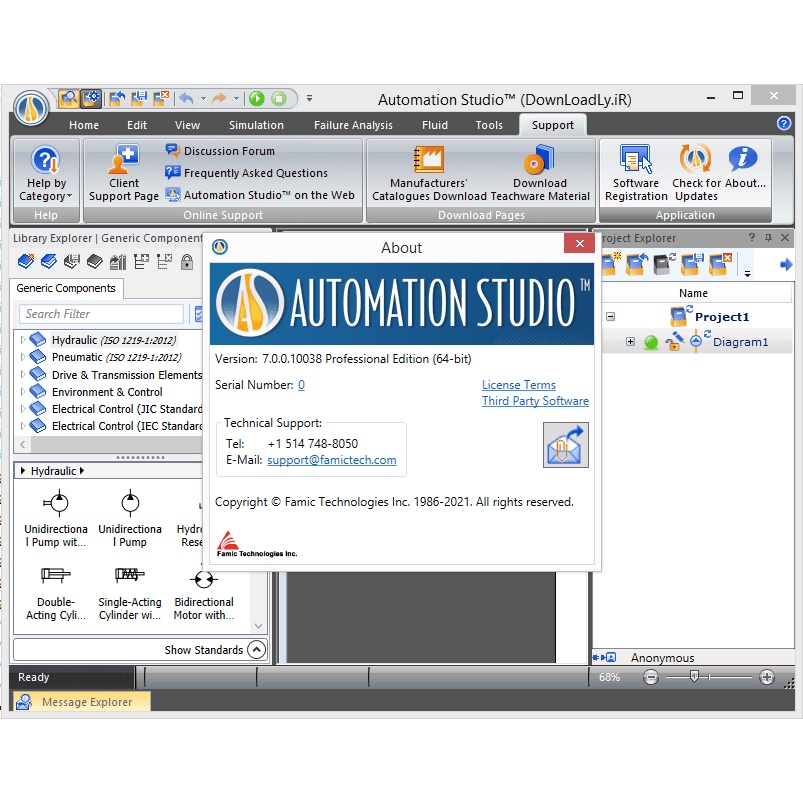Switch to the Edit ribbon tab
The height and width of the screenshot is (803, 803).
(137, 125)
